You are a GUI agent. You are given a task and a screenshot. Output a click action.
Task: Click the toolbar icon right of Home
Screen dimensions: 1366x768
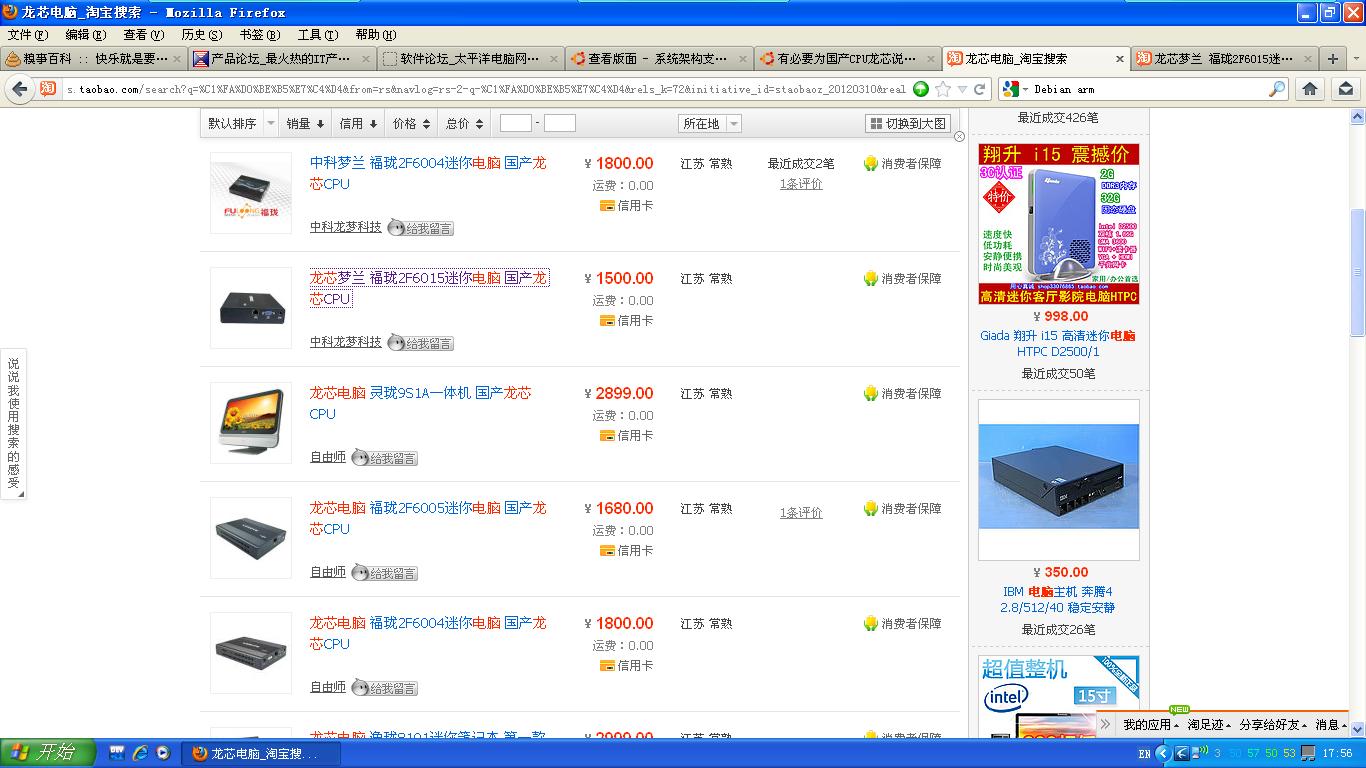pos(1345,89)
